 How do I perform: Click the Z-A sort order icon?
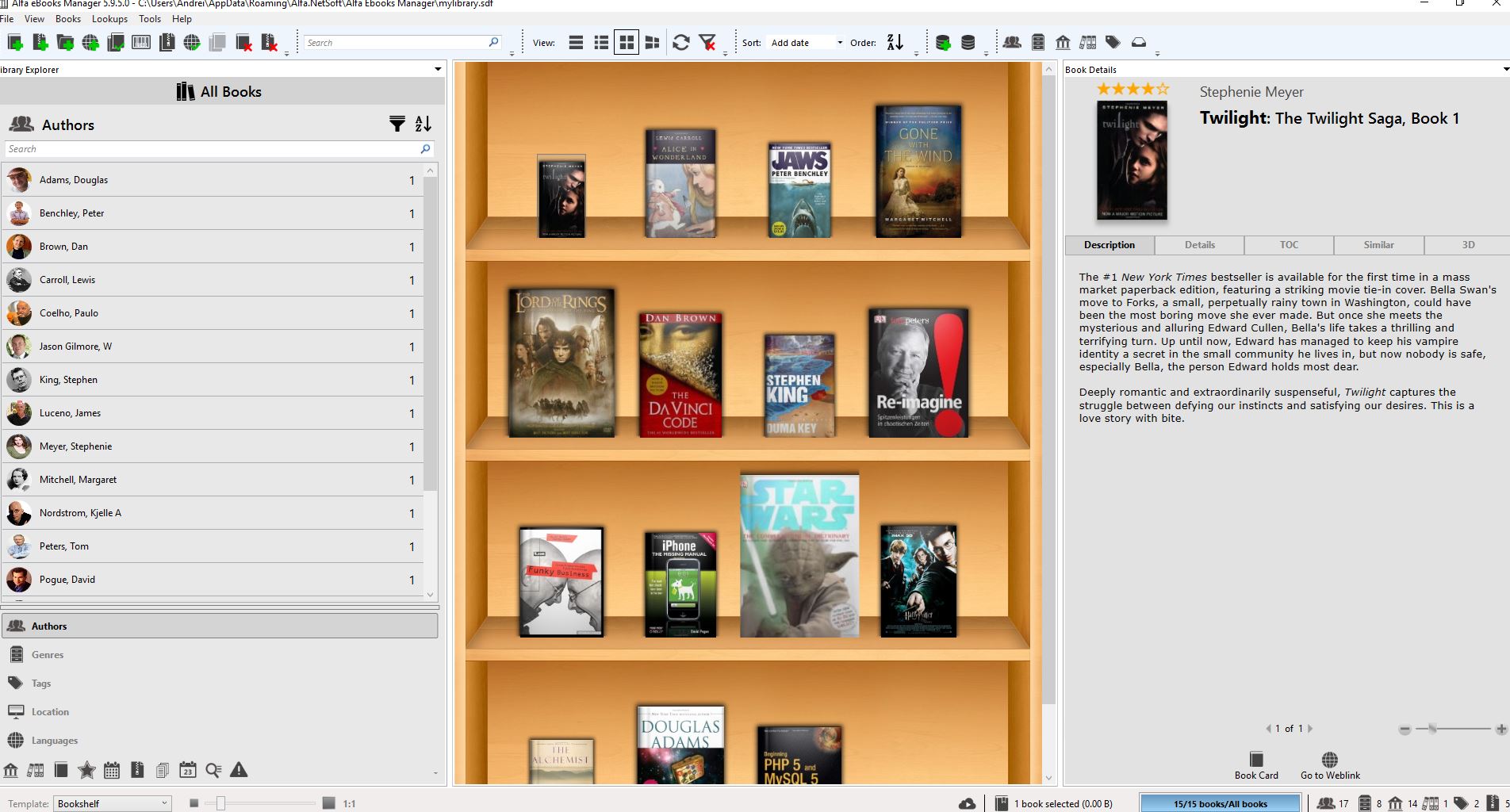[x=895, y=43]
